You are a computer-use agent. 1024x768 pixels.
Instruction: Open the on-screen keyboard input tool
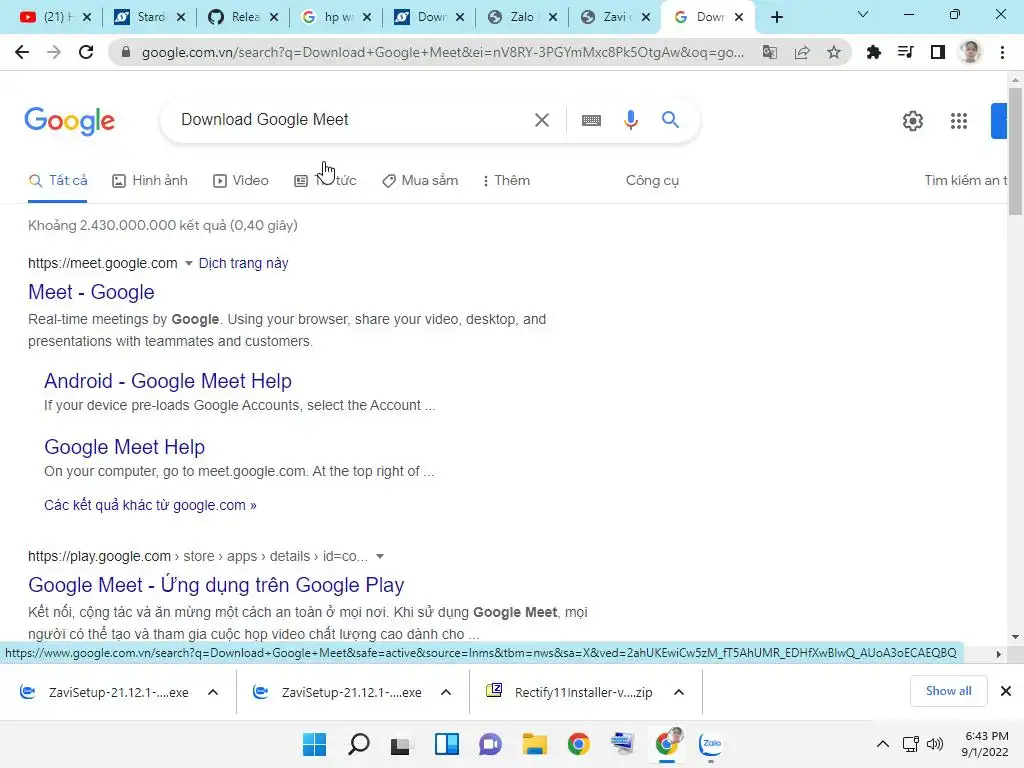click(x=591, y=120)
